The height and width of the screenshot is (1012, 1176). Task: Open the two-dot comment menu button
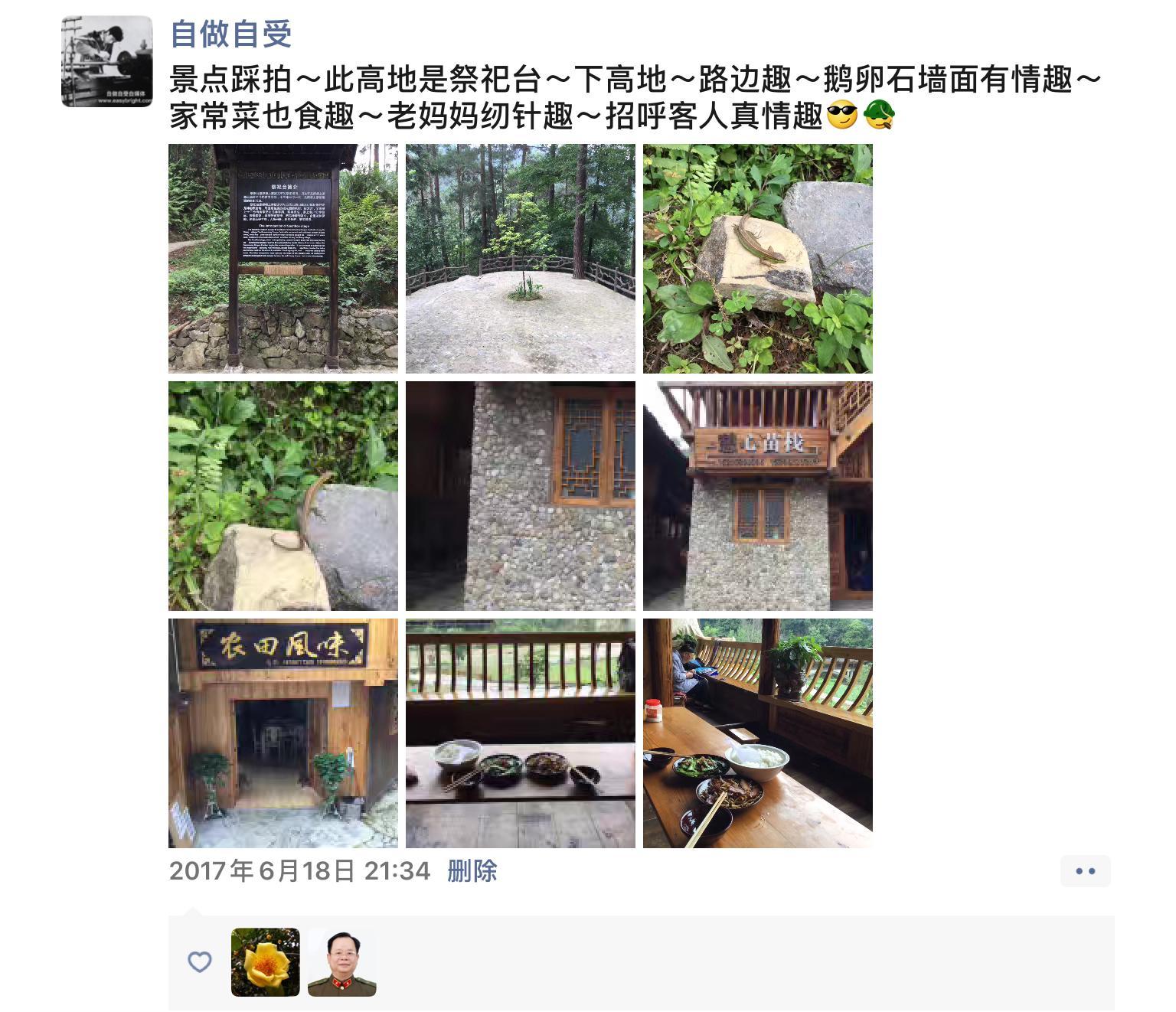(x=1086, y=871)
